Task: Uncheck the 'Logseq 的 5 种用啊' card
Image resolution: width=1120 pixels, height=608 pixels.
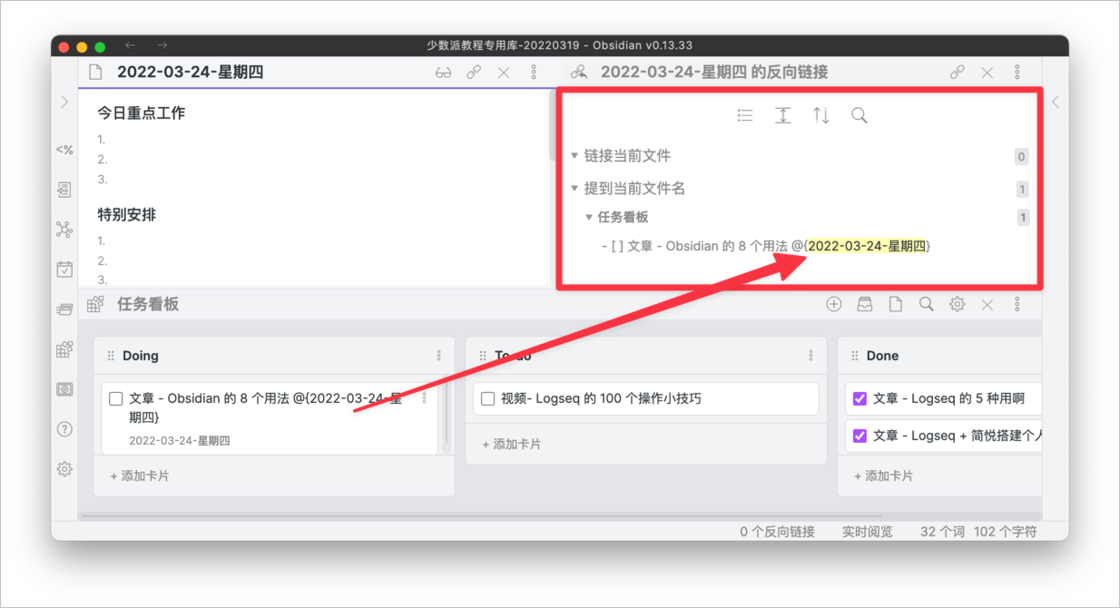Action: (859, 399)
